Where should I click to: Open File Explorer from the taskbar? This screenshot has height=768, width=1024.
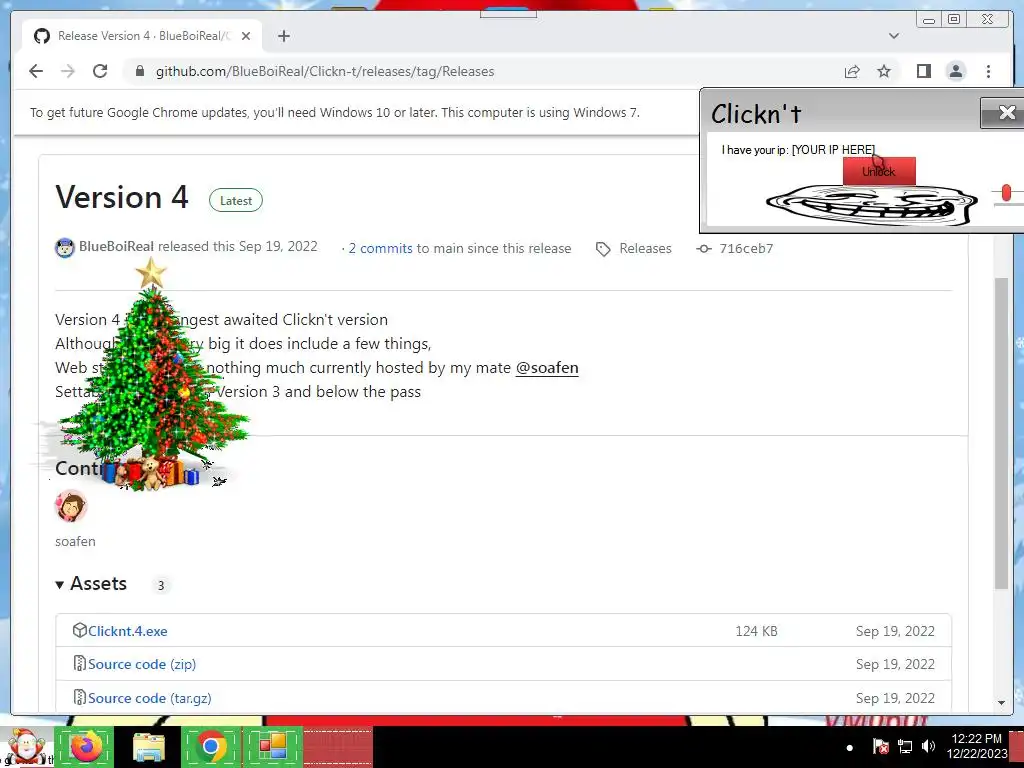coord(149,746)
